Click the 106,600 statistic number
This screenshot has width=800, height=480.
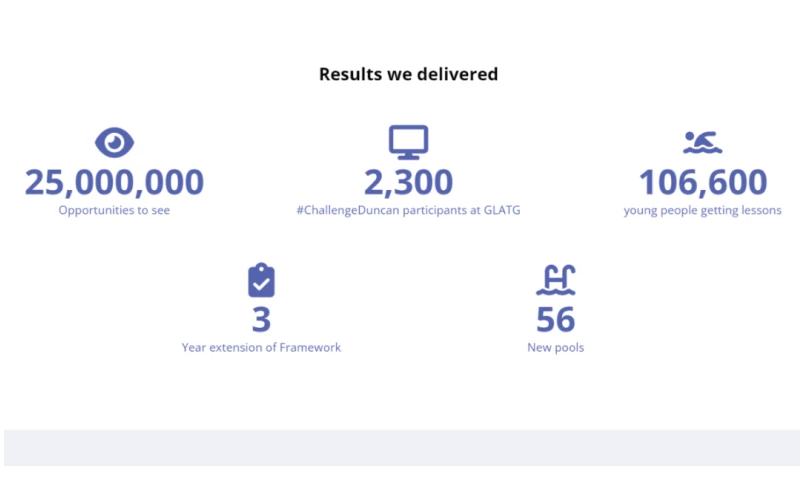(x=702, y=183)
